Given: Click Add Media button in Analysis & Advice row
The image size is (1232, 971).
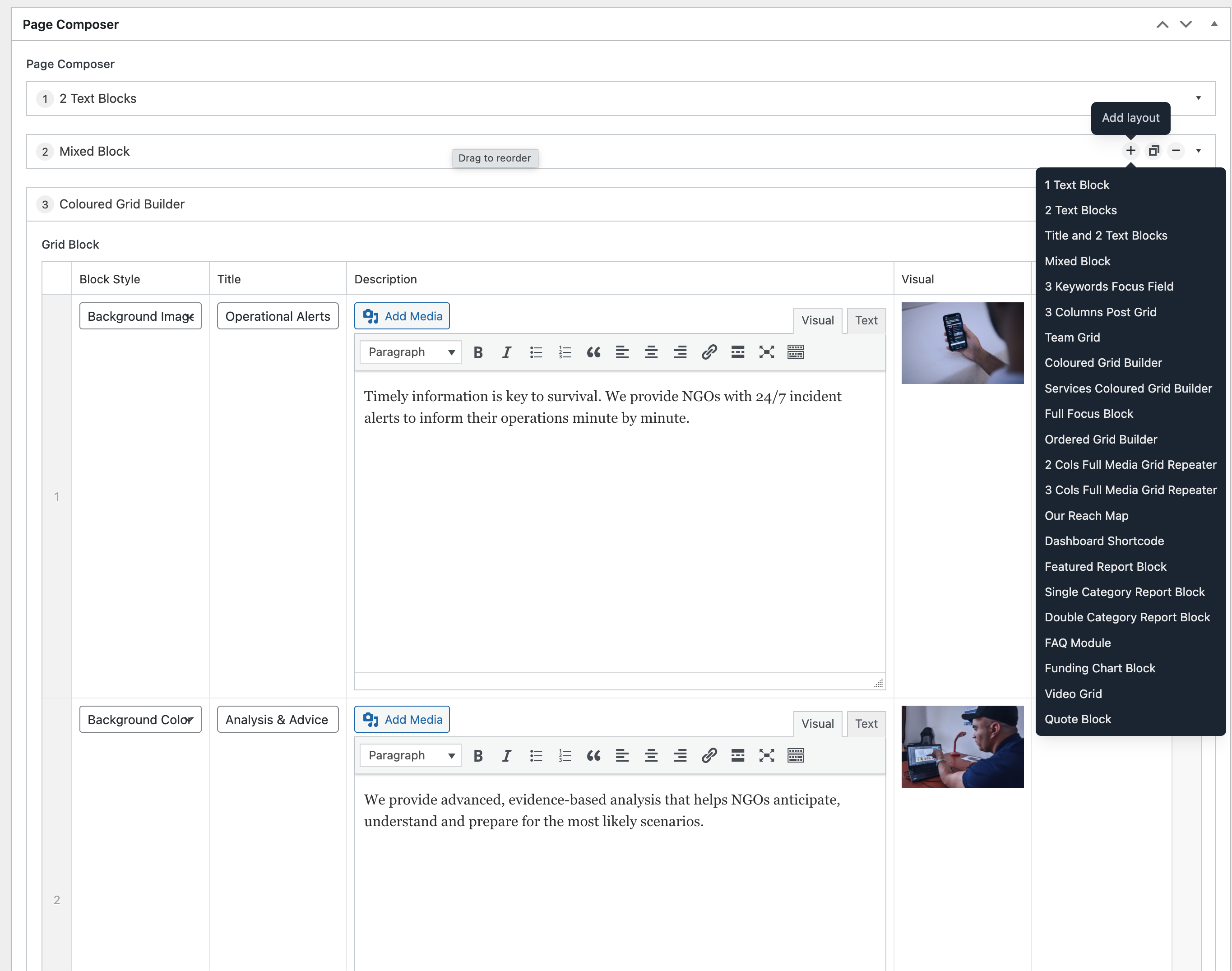Looking at the screenshot, I should 402,719.
